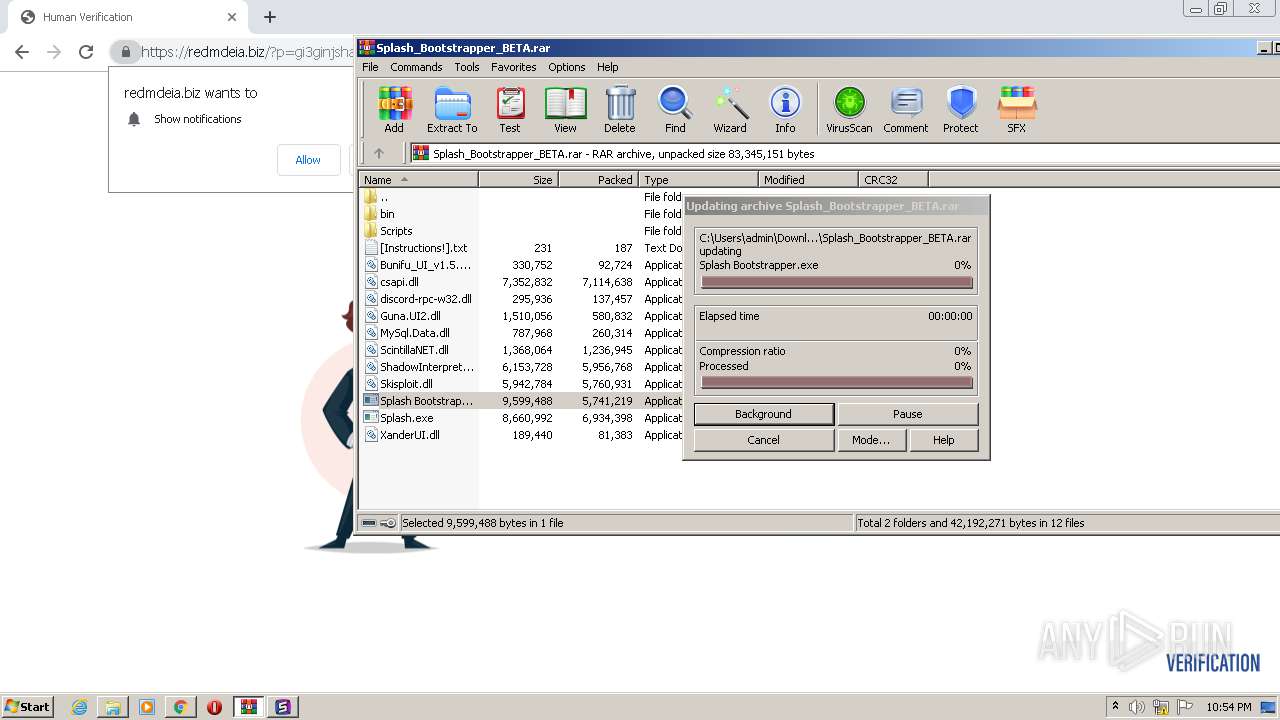Go back in Chrome
This screenshot has height=720, width=1280.
pos(22,52)
